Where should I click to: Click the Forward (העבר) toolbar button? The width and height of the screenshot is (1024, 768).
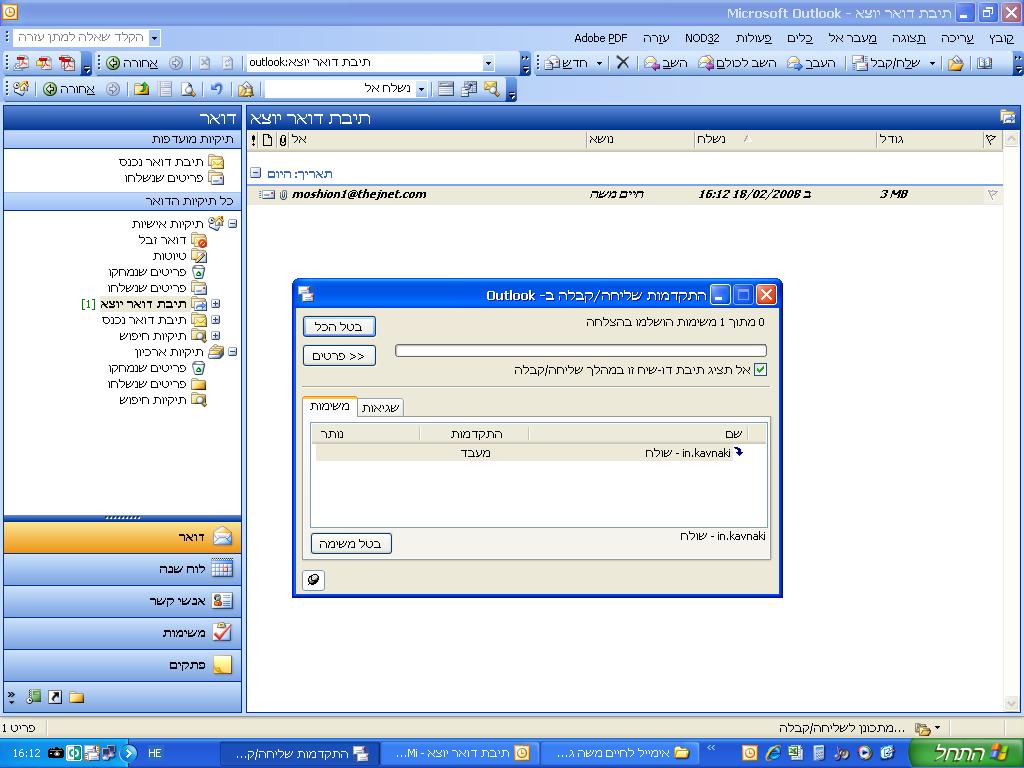pos(812,63)
